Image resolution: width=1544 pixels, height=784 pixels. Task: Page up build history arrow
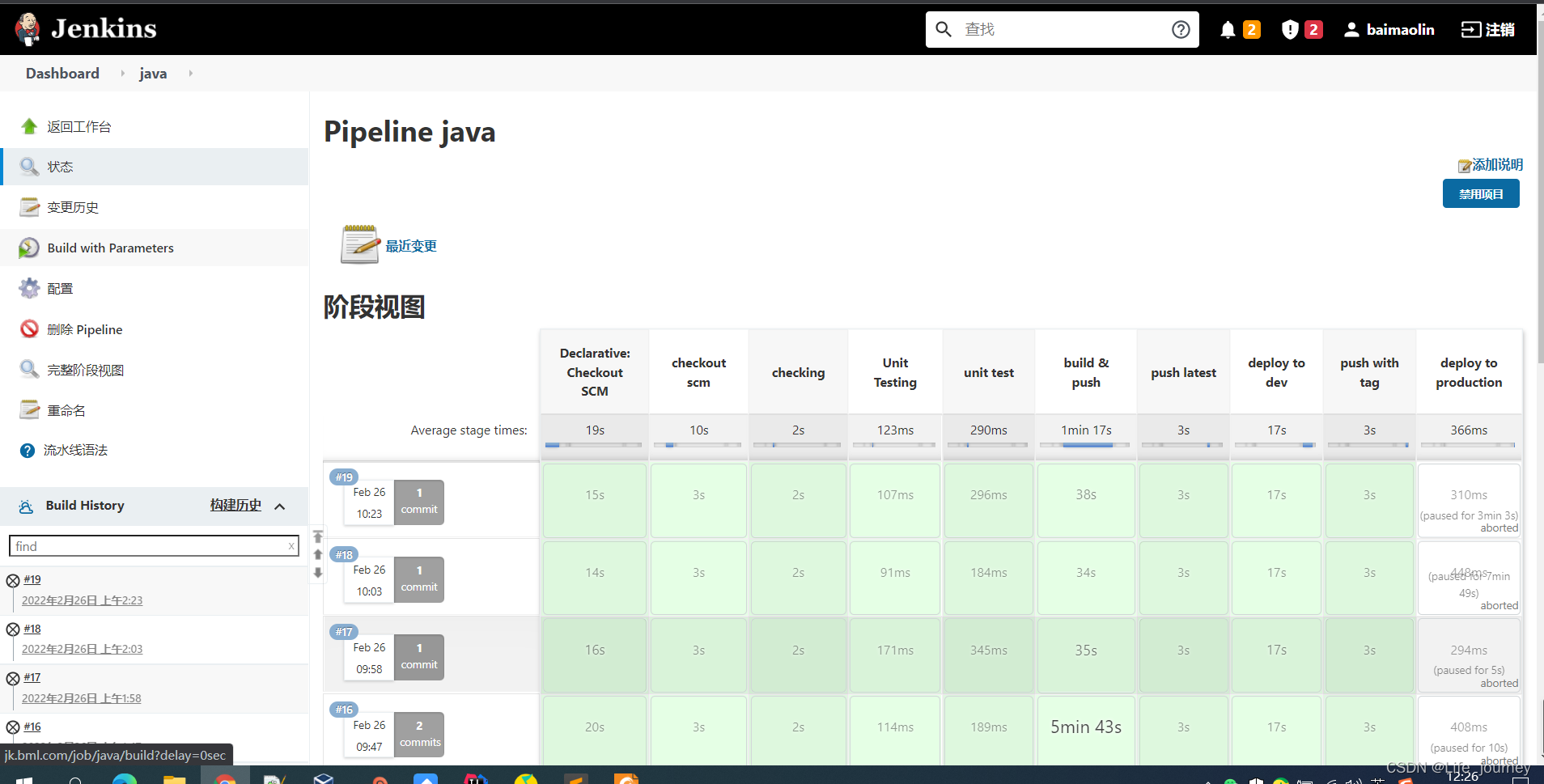(x=318, y=554)
